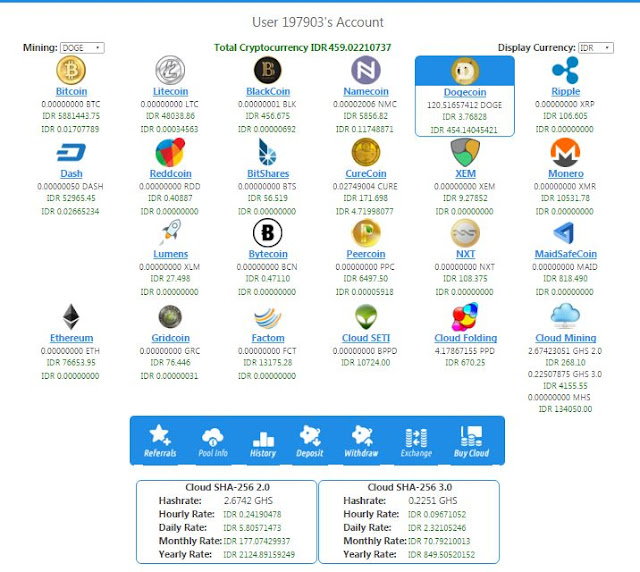Open the Namecoin link
The image size is (640, 572).
pyautogui.click(x=366, y=91)
